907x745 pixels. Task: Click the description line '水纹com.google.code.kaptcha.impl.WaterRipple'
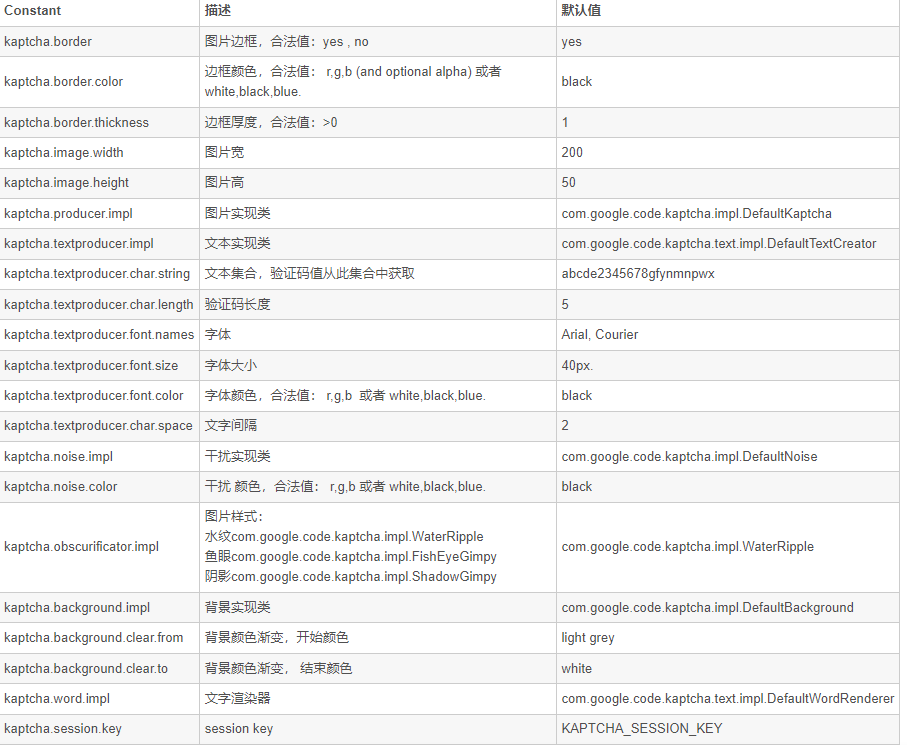pyautogui.click(x=344, y=537)
